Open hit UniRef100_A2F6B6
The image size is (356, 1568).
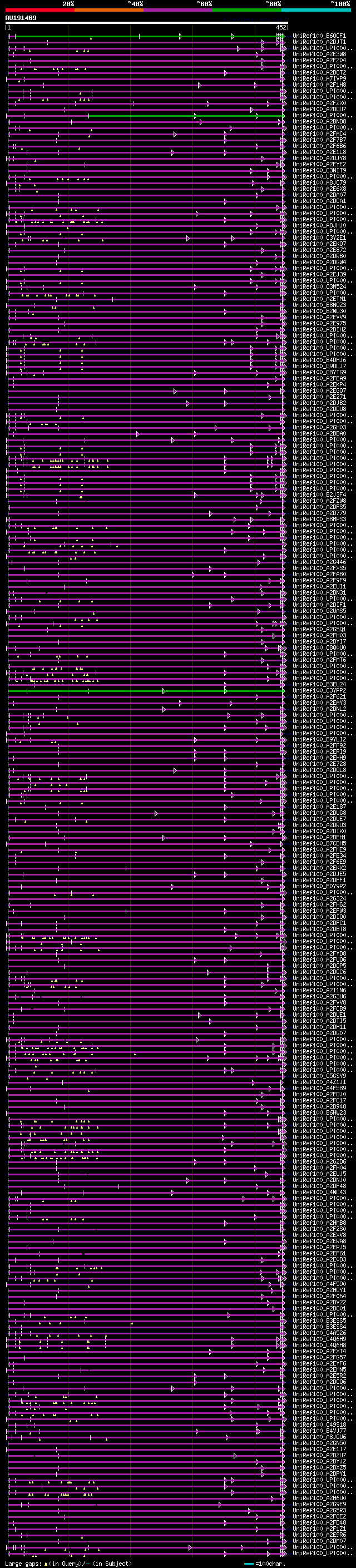319,146
